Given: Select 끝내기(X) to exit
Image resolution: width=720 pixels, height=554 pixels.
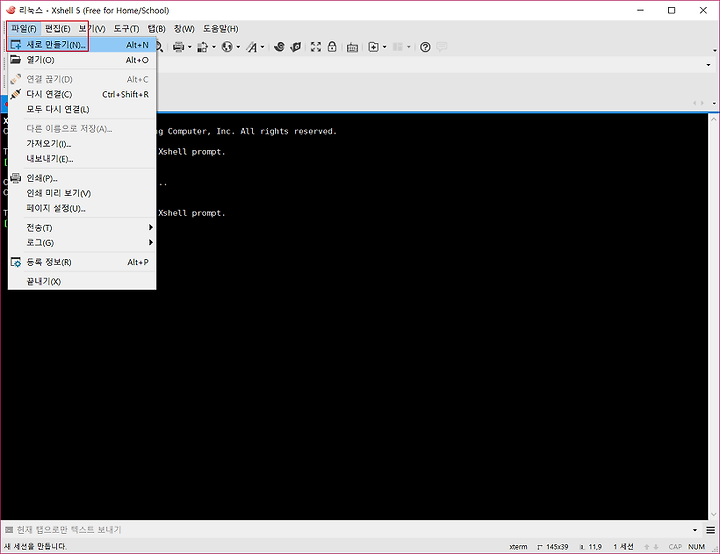Looking at the screenshot, I should pyautogui.click(x=82, y=282).
